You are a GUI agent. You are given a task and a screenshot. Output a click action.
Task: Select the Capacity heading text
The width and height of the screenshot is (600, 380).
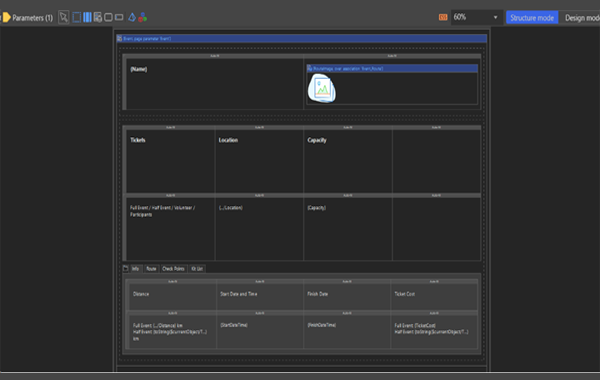pos(317,140)
